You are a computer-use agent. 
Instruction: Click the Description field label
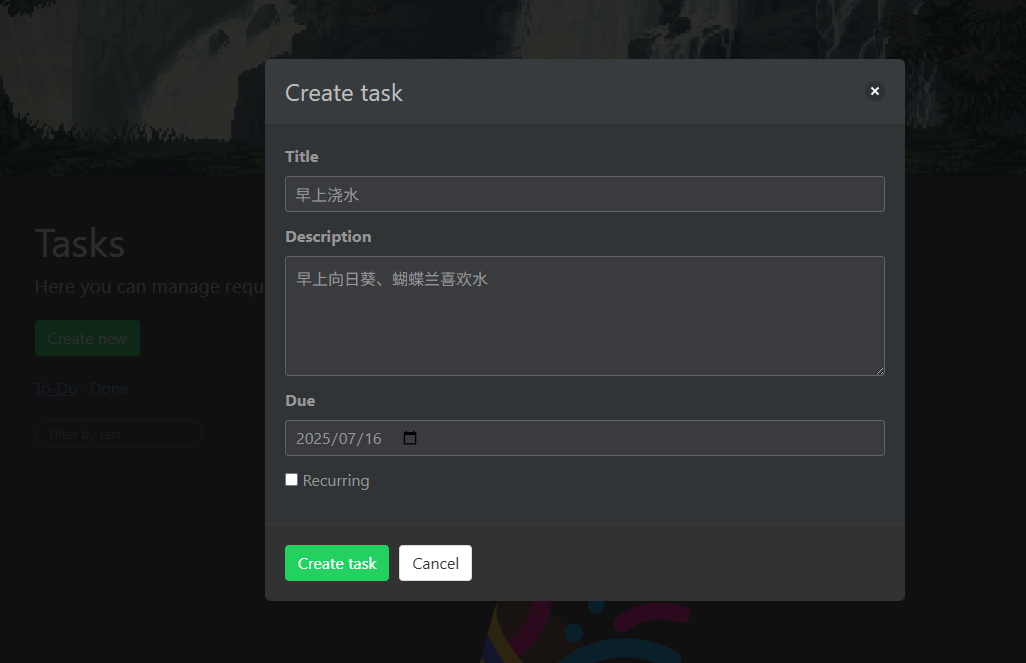click(328, 237)
